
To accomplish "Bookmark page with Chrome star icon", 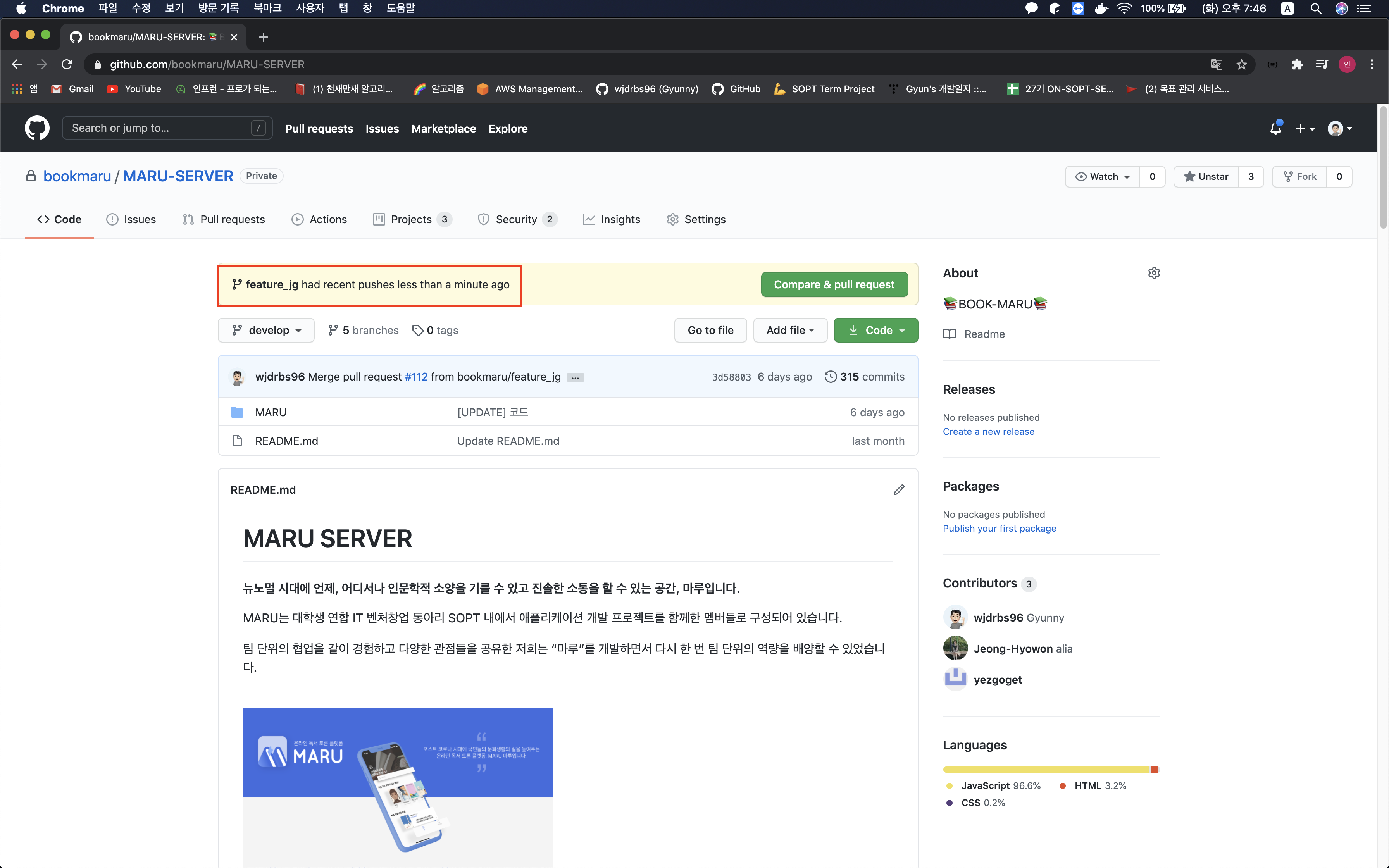I will (1241, 64).
